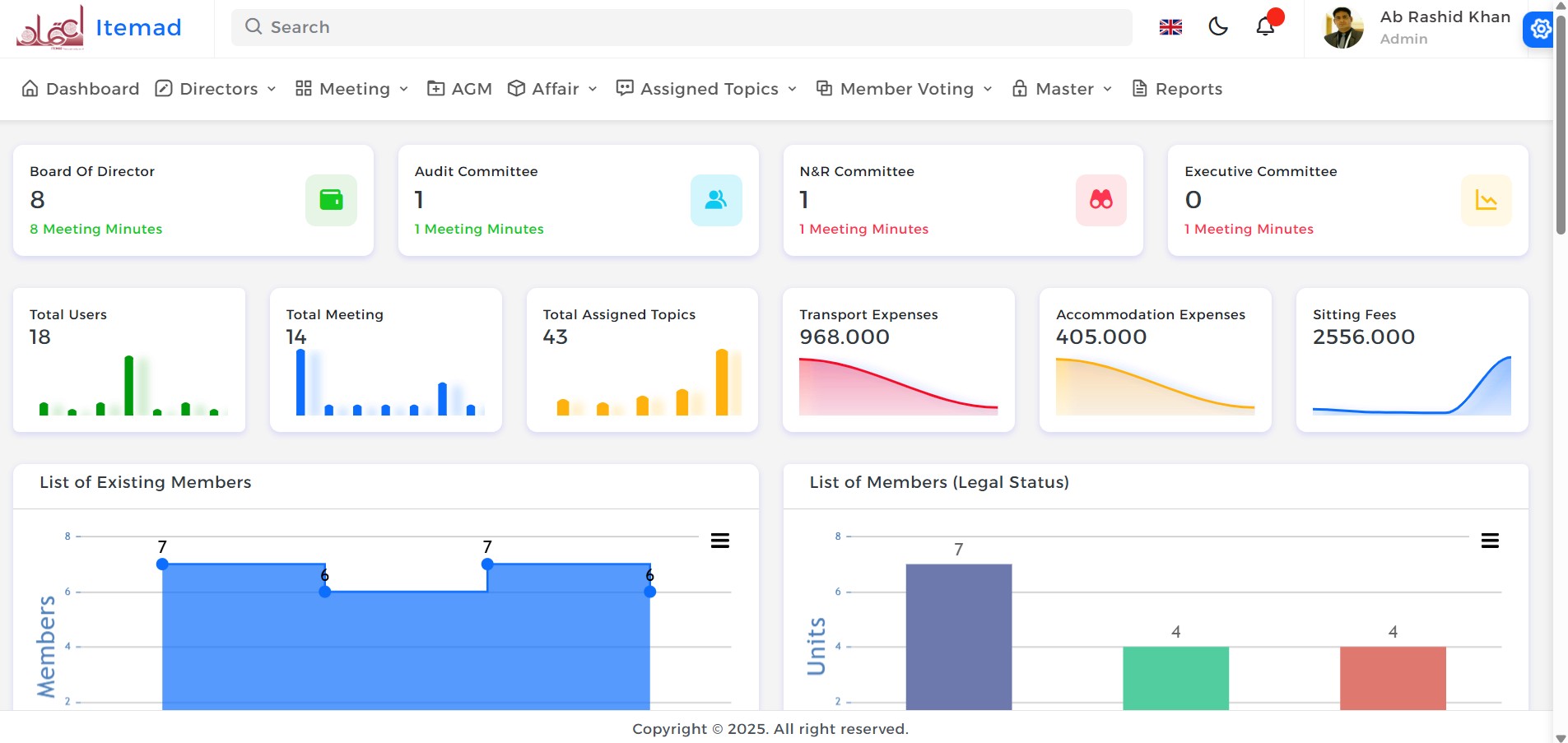The height and width of the screenshot is (743, 1568).
Task: Expand the Assigned Topics menu
Action: coord(707,89)
